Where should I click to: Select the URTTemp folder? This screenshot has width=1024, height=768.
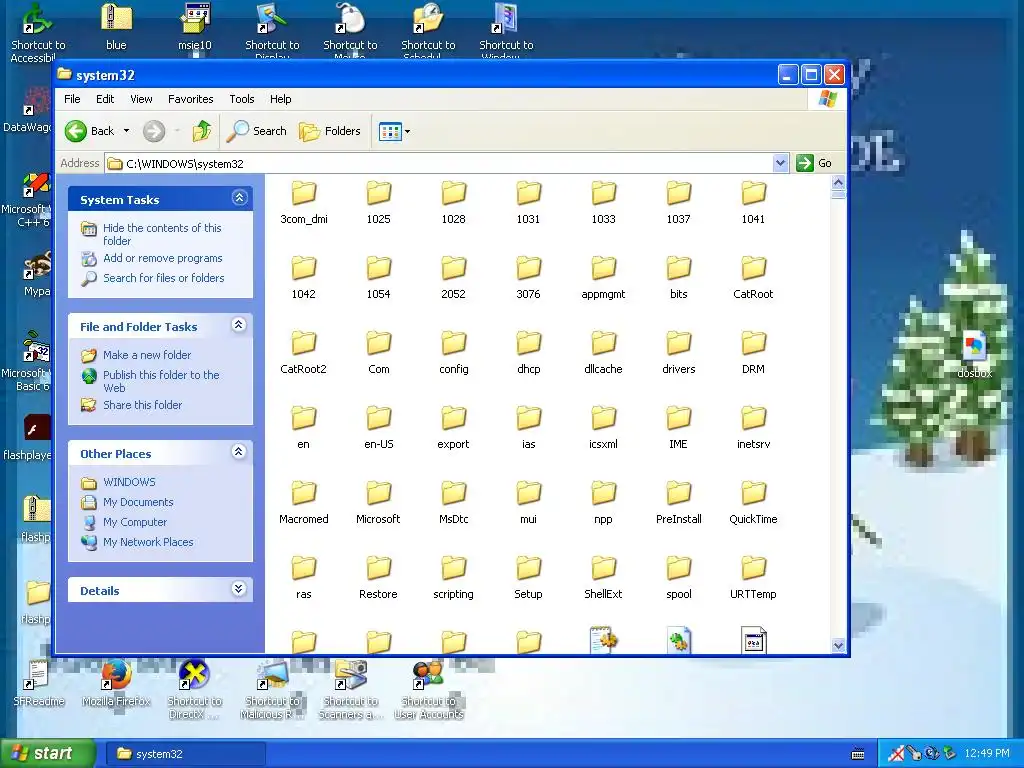pyautogui.click(x=753, y=579)
